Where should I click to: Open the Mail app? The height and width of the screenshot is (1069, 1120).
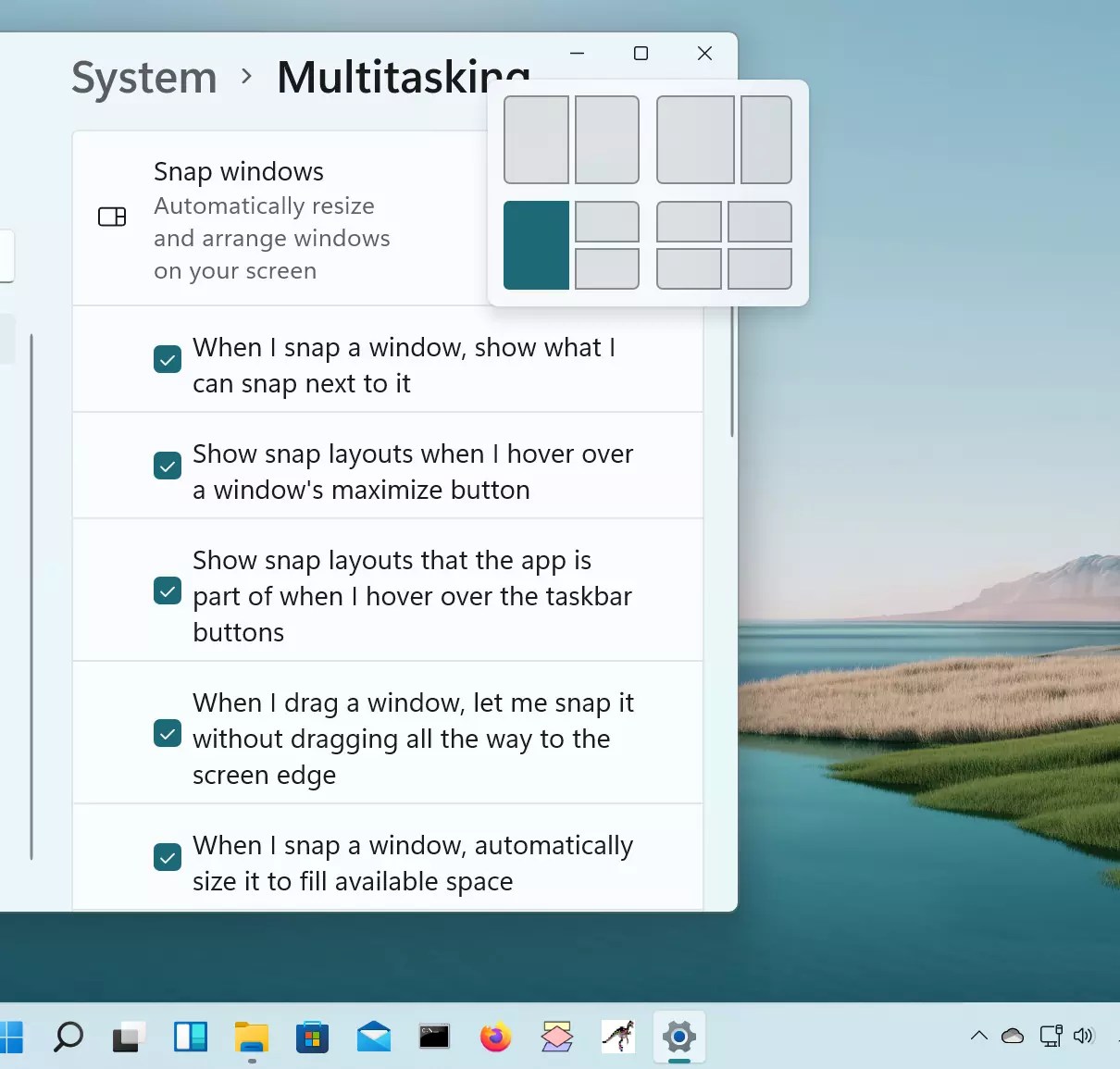(x=374, y=1037)
